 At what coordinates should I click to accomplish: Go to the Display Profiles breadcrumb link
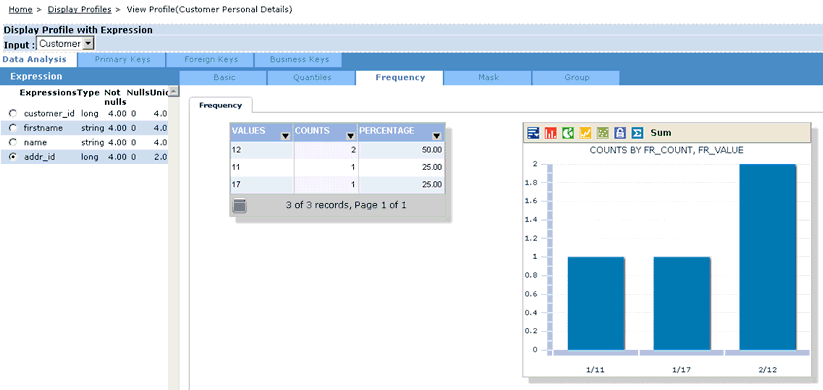(79, 9)
